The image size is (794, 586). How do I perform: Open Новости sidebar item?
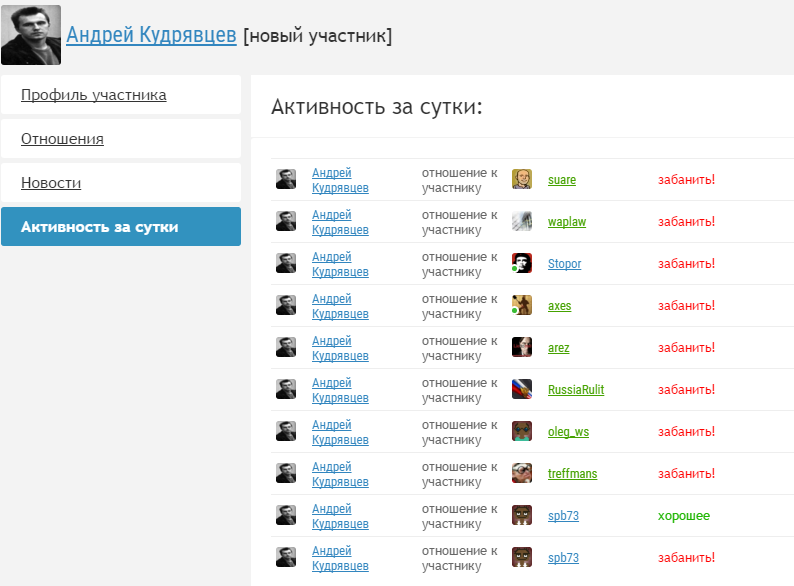click(51, 183)
